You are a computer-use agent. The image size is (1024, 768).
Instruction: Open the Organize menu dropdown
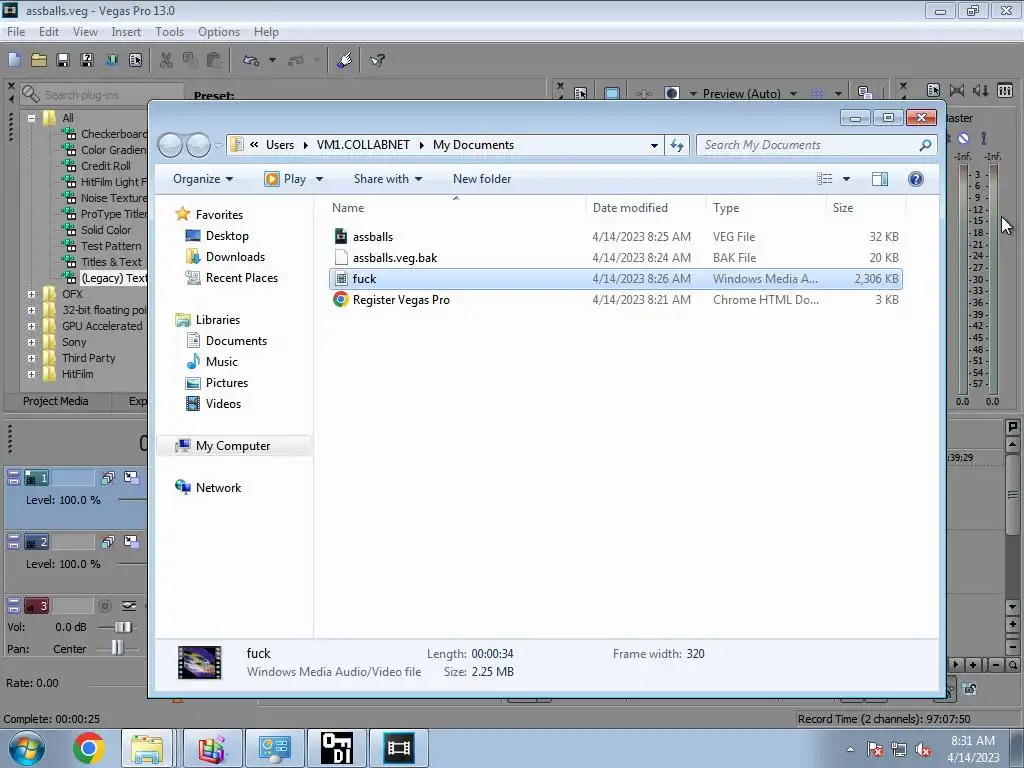coord(202,179)
